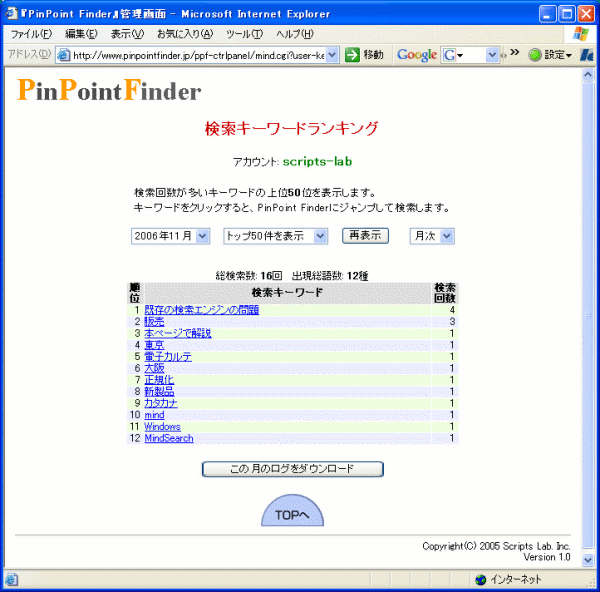This screenshot has height=592, width=600.
Task: Open the 月次 period dropdown
Action: 447,236
